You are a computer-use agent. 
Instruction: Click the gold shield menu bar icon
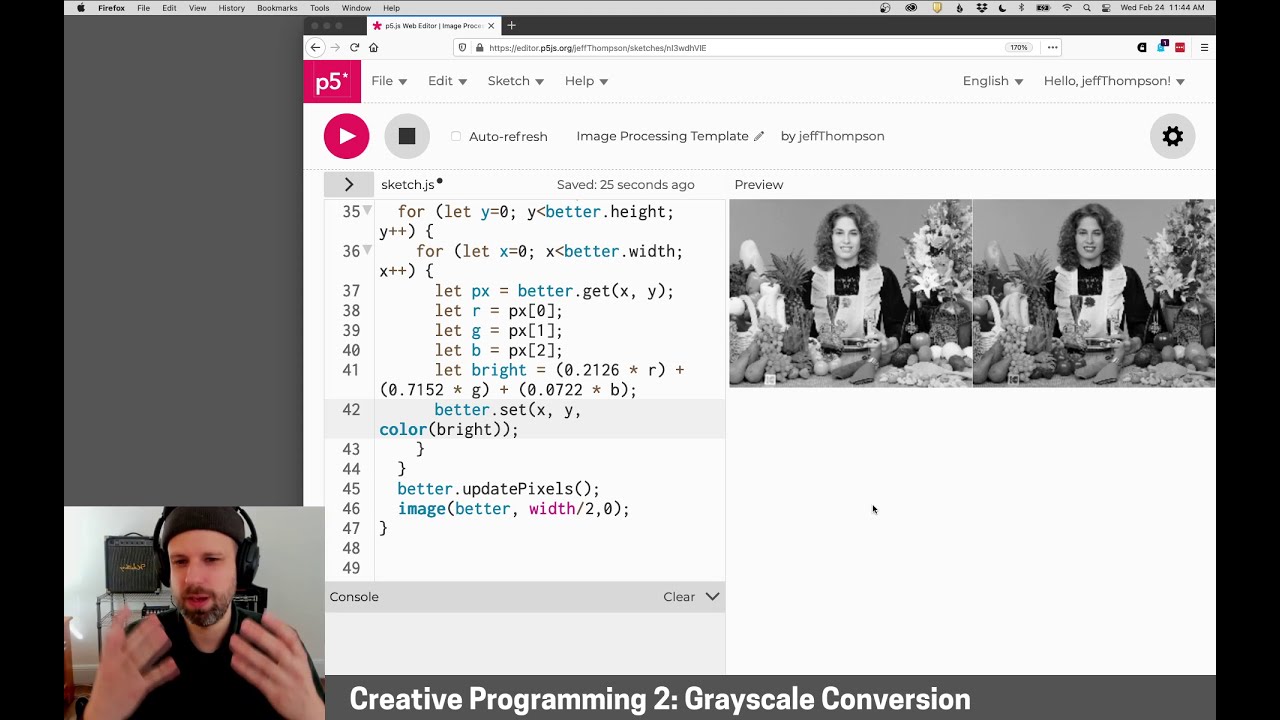(937, 7)
